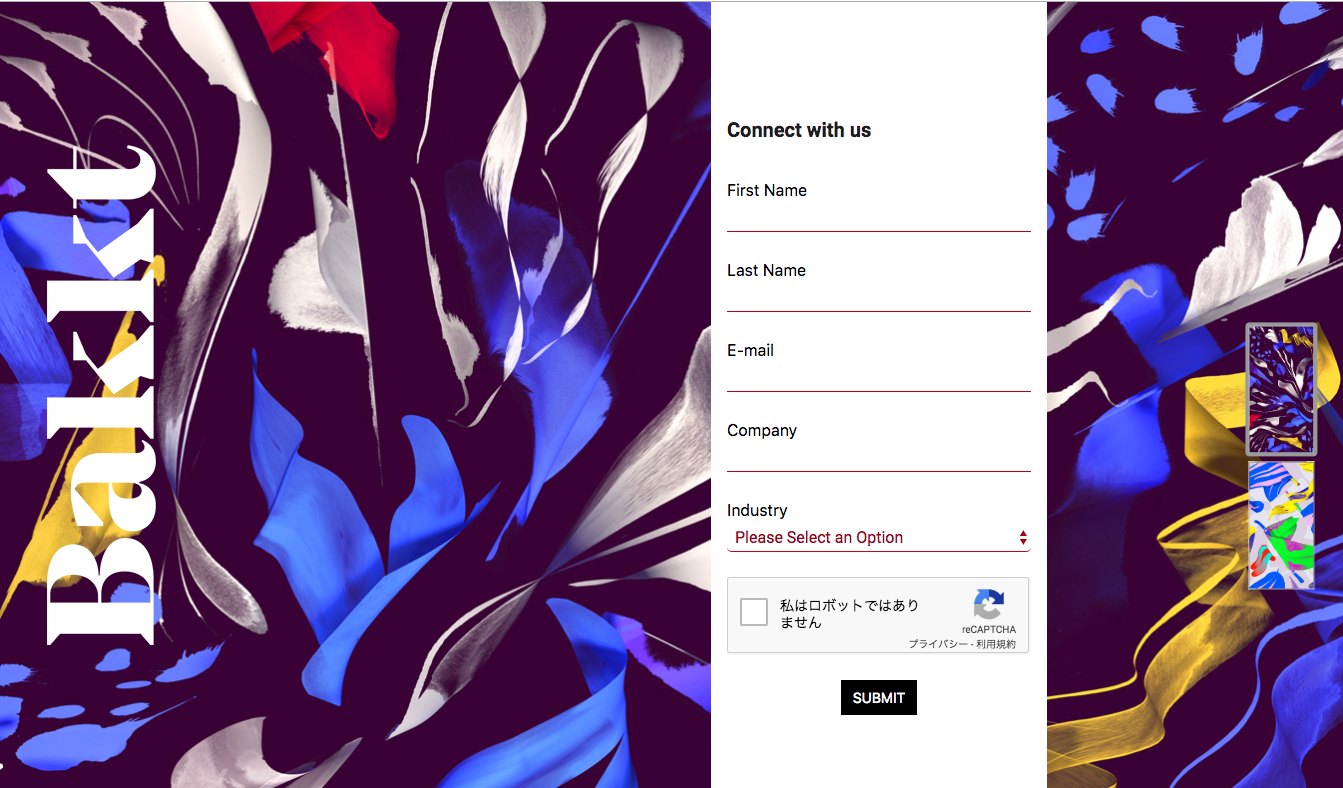This screenshot has width=1343, height=788.
Task: Click the "Company" field label
Action: pos(762,431)
